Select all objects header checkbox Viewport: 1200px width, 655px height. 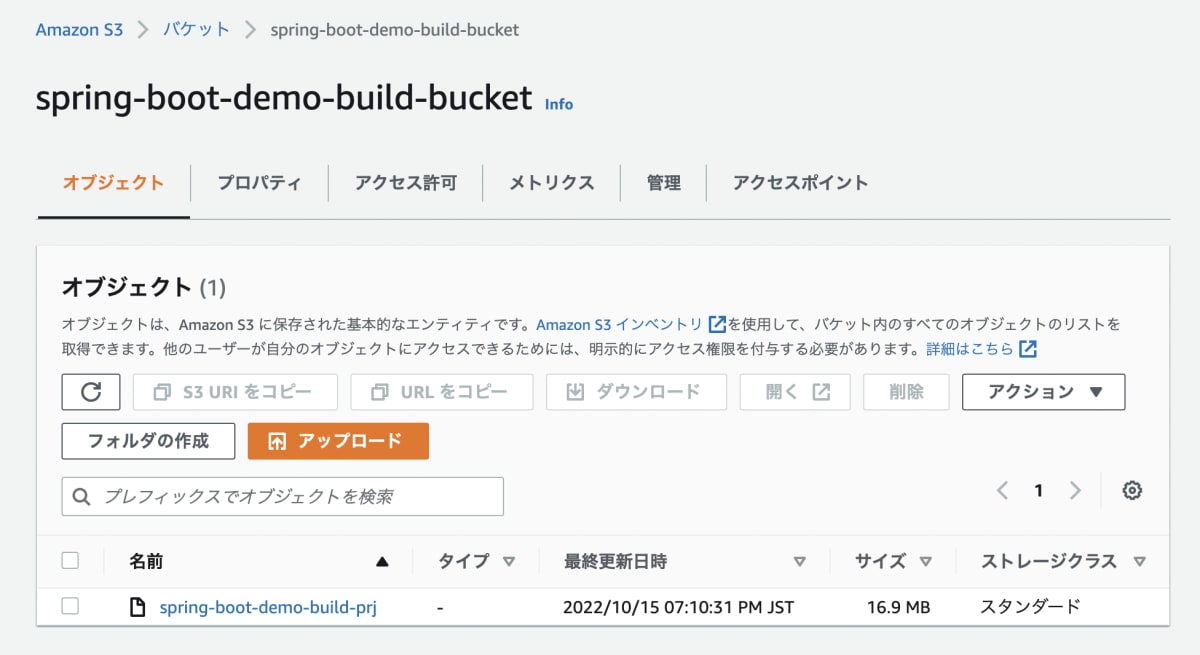[70, 560]
